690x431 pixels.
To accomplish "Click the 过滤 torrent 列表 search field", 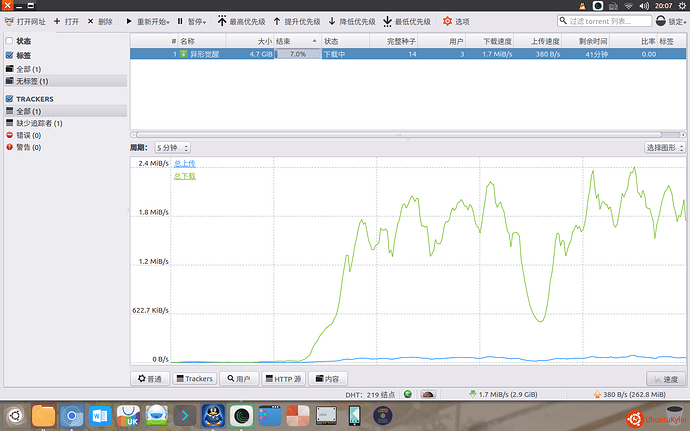I will pyautogui.click(x=617, y=21).
